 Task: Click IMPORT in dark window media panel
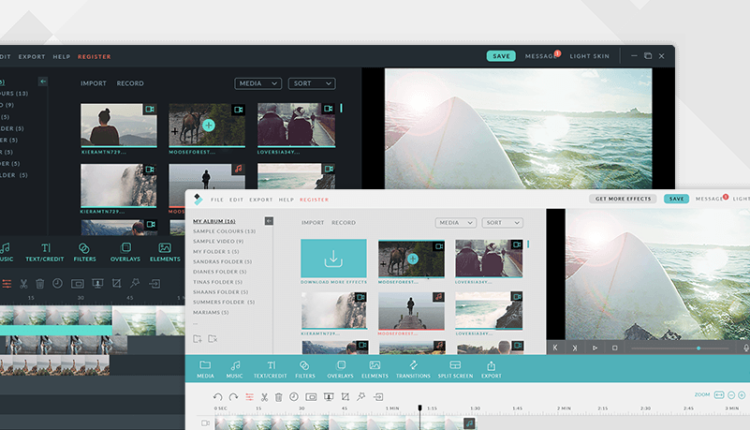[x=93, y=83]
